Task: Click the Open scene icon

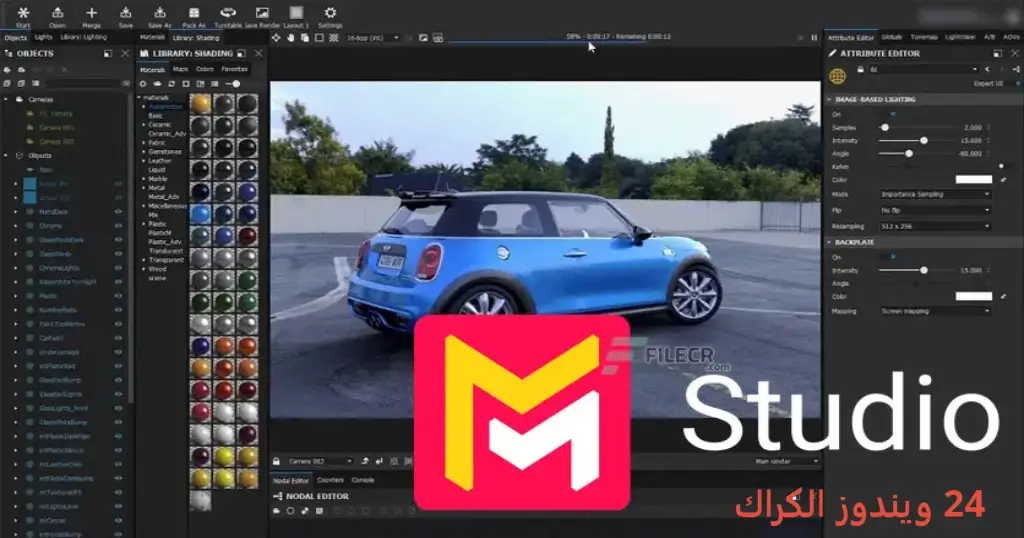Action: 57,12
